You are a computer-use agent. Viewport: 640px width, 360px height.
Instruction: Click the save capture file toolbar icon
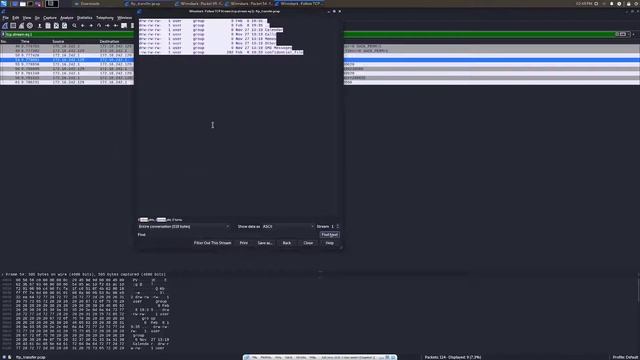48,26
